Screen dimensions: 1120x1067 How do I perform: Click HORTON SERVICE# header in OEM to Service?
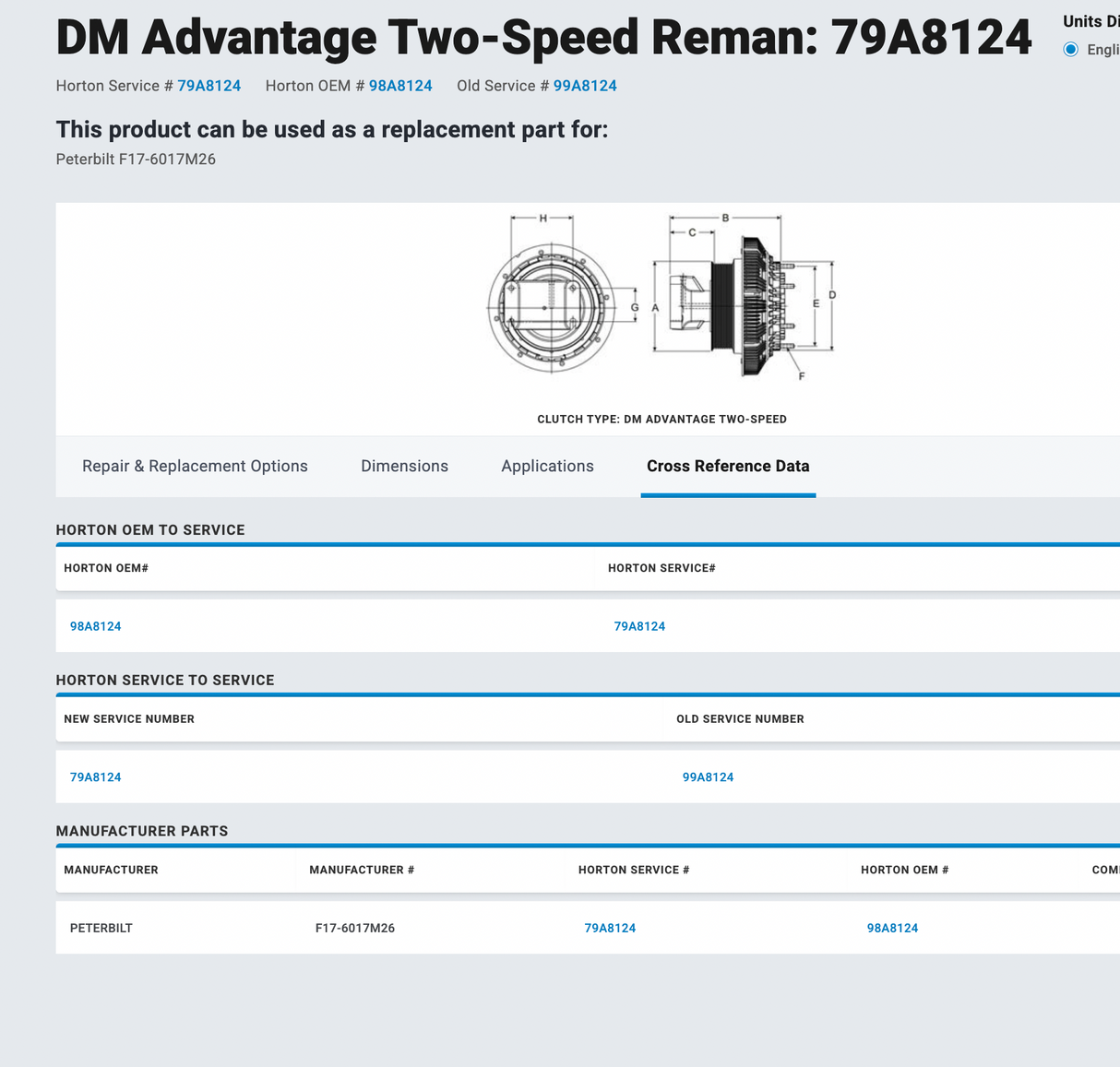[x=661, y=568]
